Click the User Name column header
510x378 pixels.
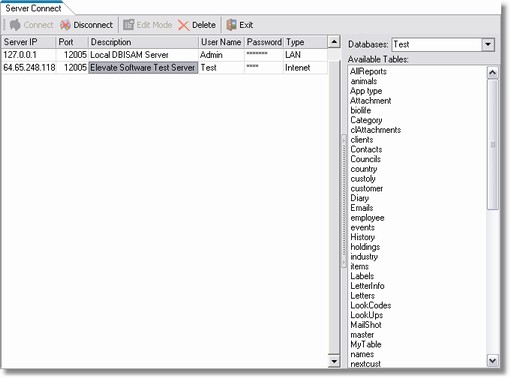[x=221, y=42]
